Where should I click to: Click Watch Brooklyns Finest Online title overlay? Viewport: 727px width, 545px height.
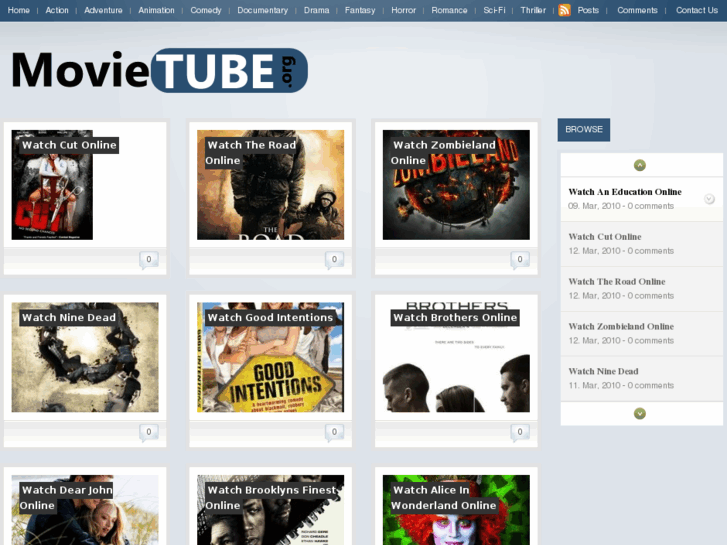(x=272, y=498)
